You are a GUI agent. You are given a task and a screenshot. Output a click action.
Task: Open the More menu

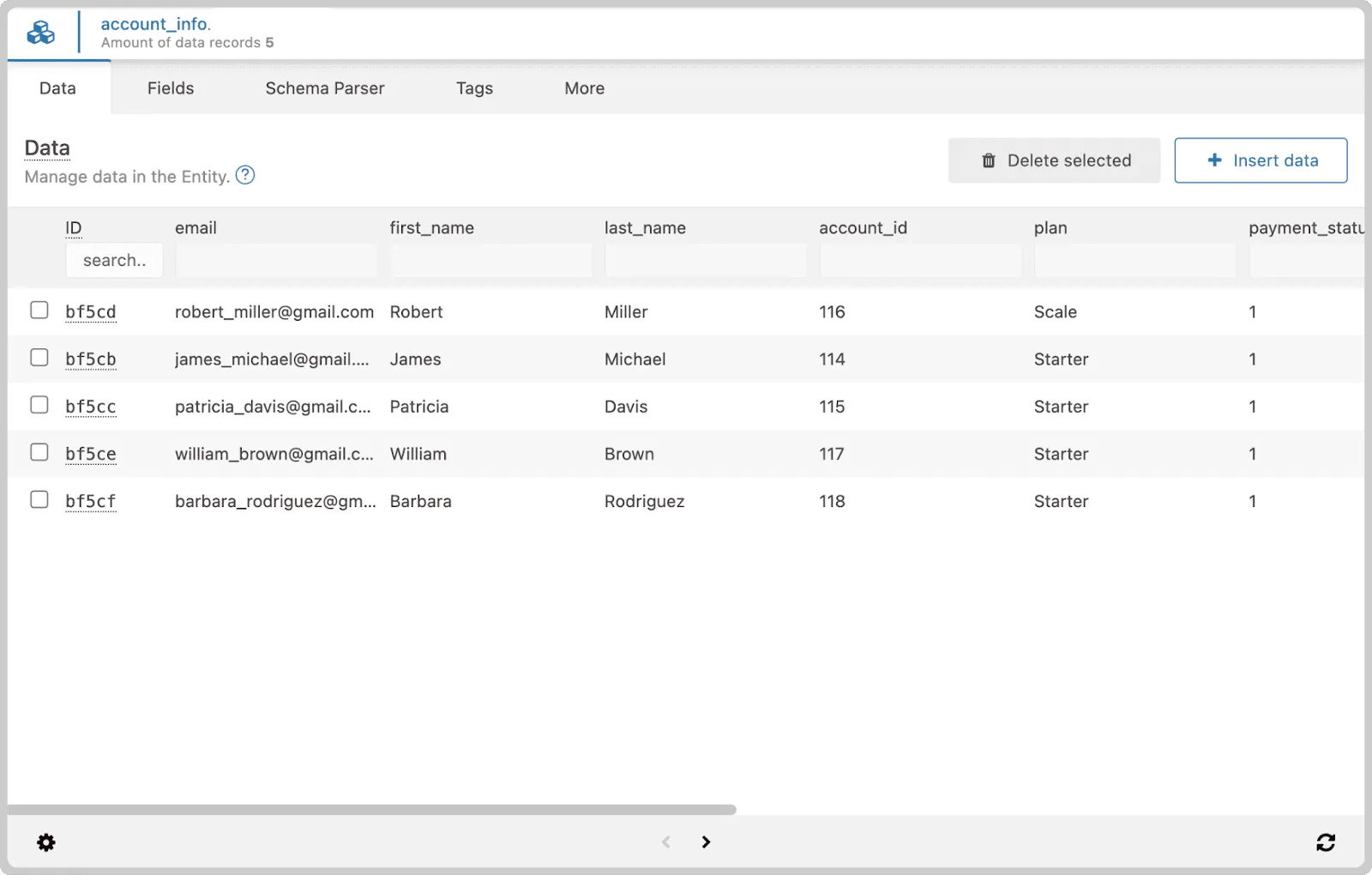point(583,87)
